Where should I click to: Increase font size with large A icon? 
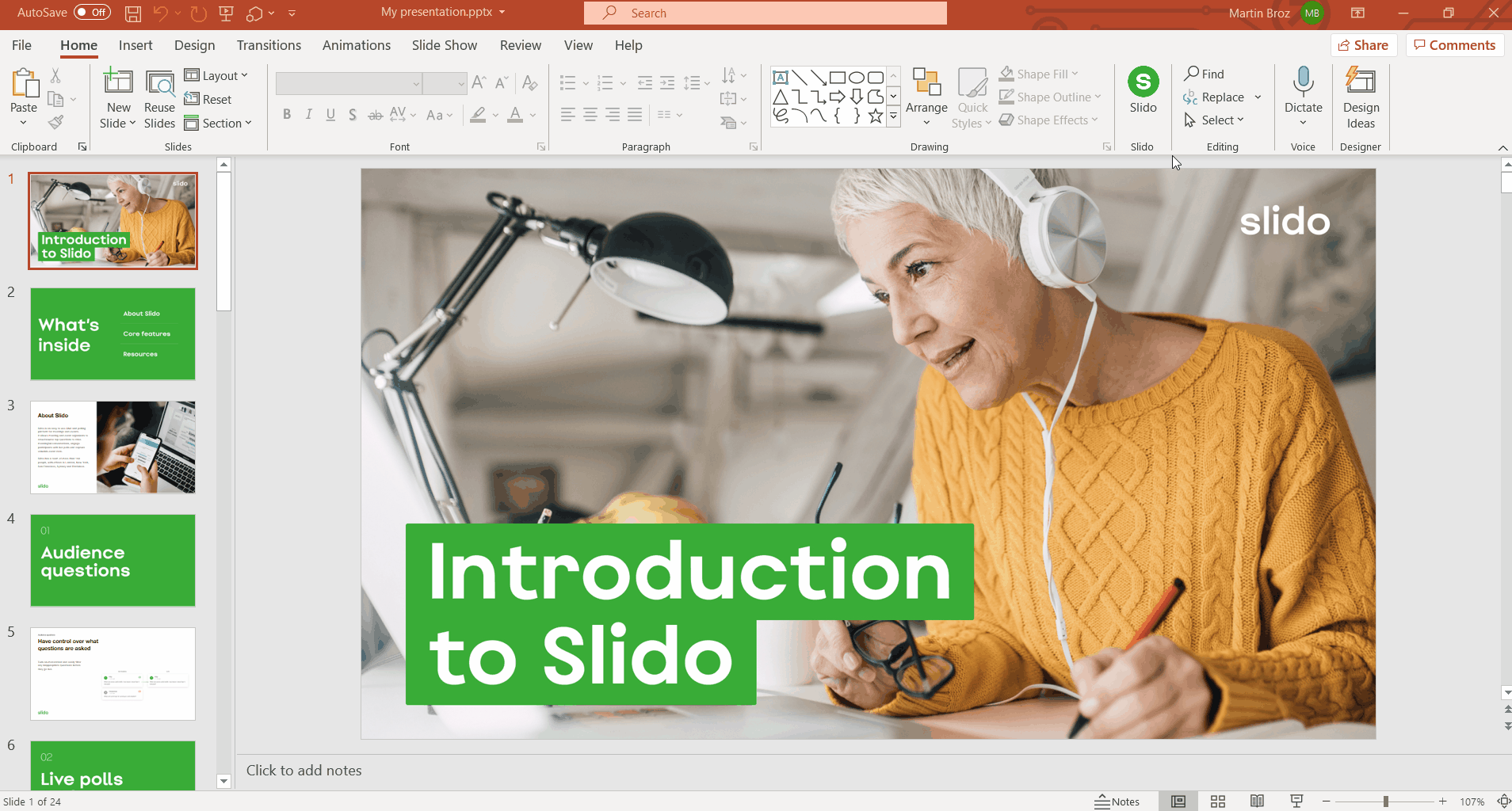[479, 82]
